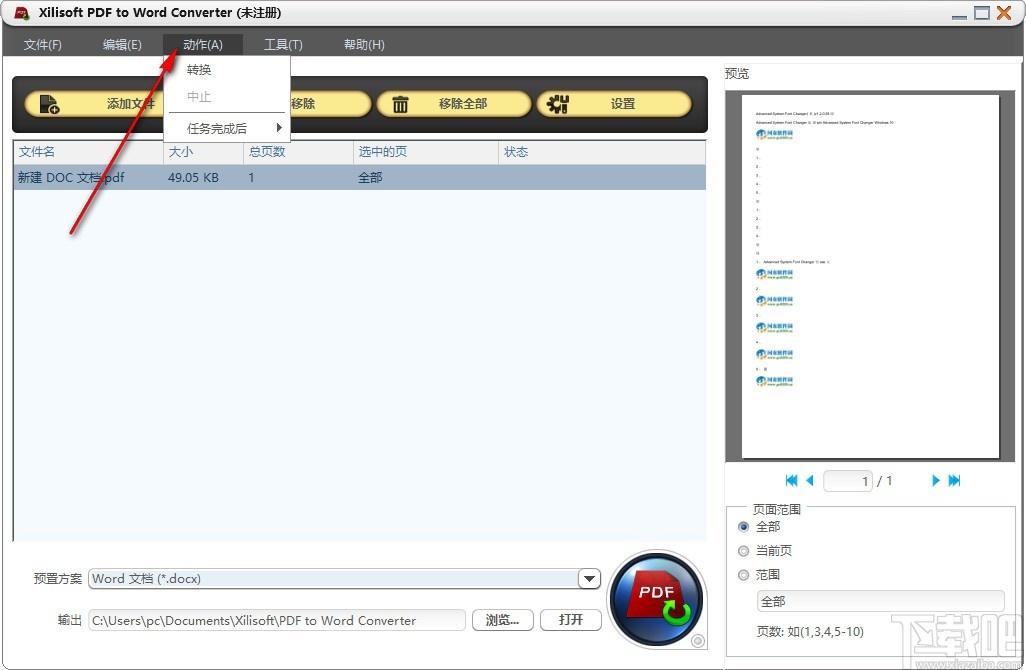Click the 大小 column header

click(203, 152)
